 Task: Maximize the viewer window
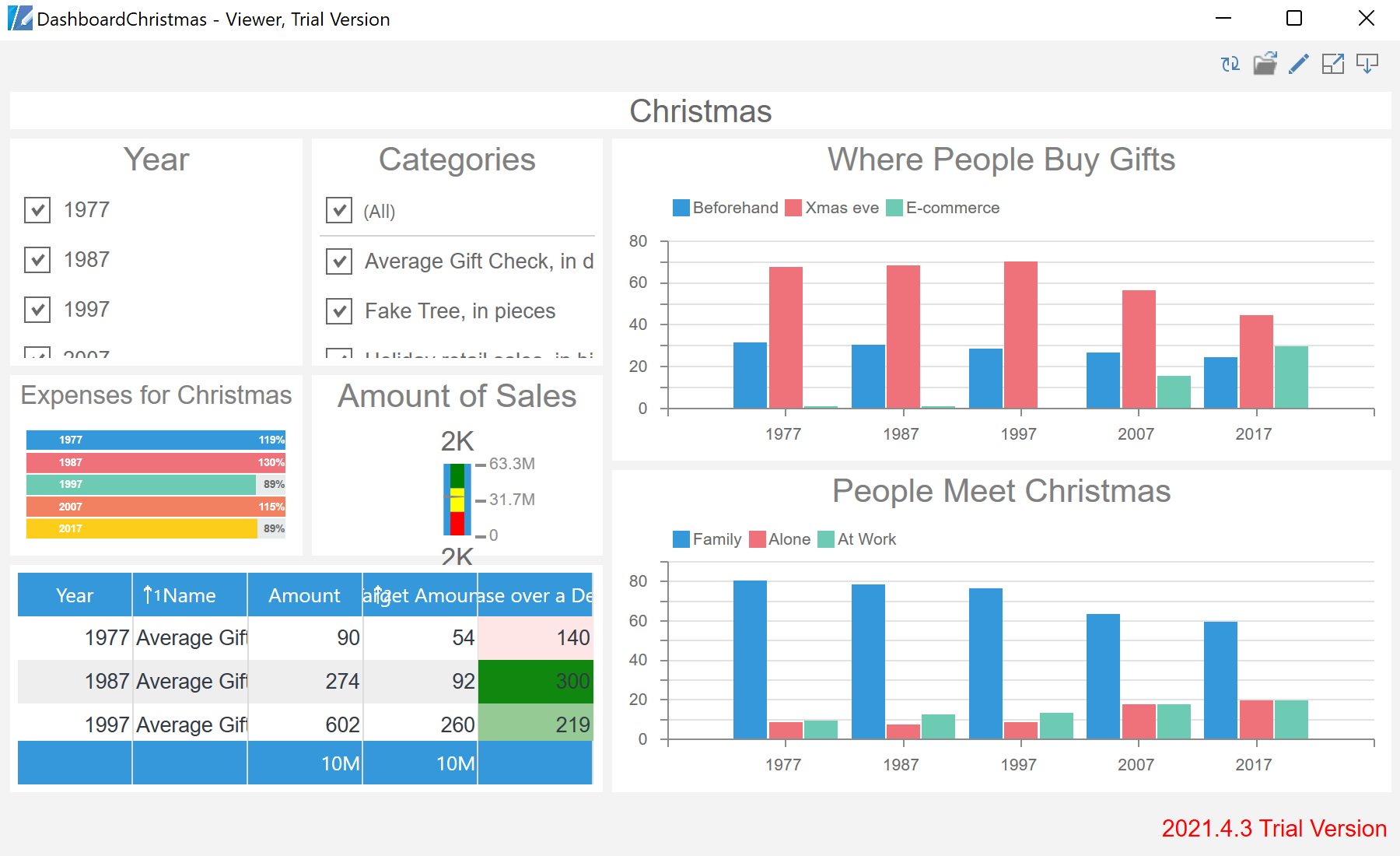click(1294, 18)
